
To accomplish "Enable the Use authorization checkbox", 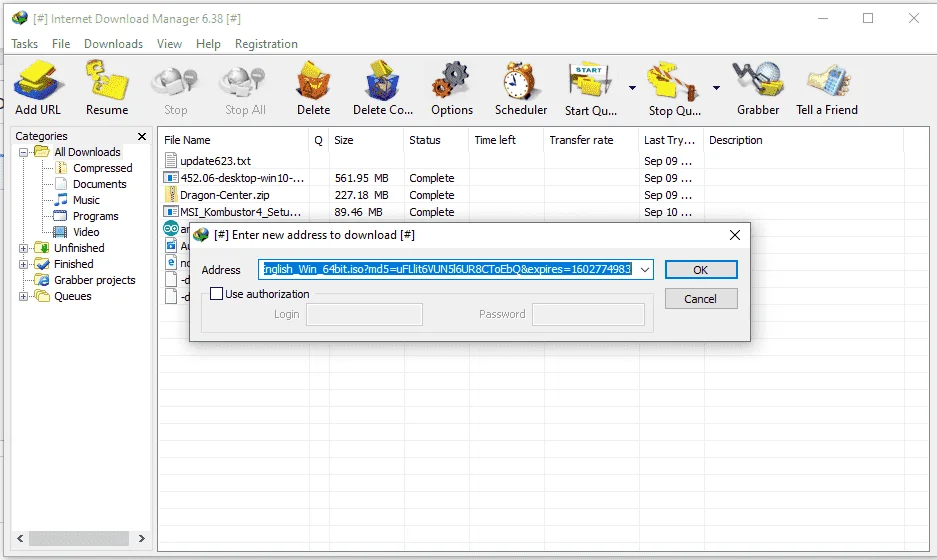I will tap(216, 293).
